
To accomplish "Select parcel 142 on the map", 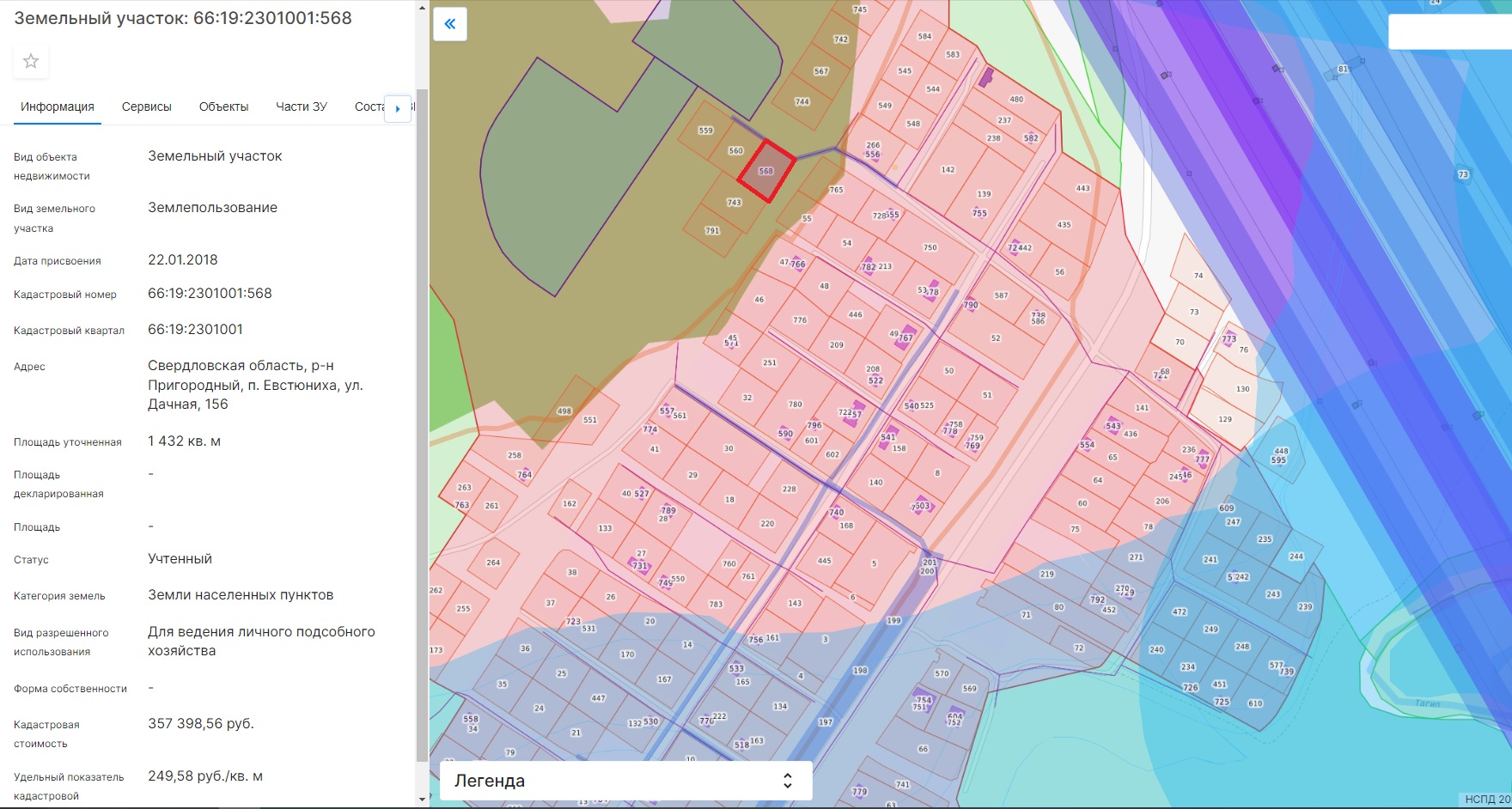I will [948, 169].
